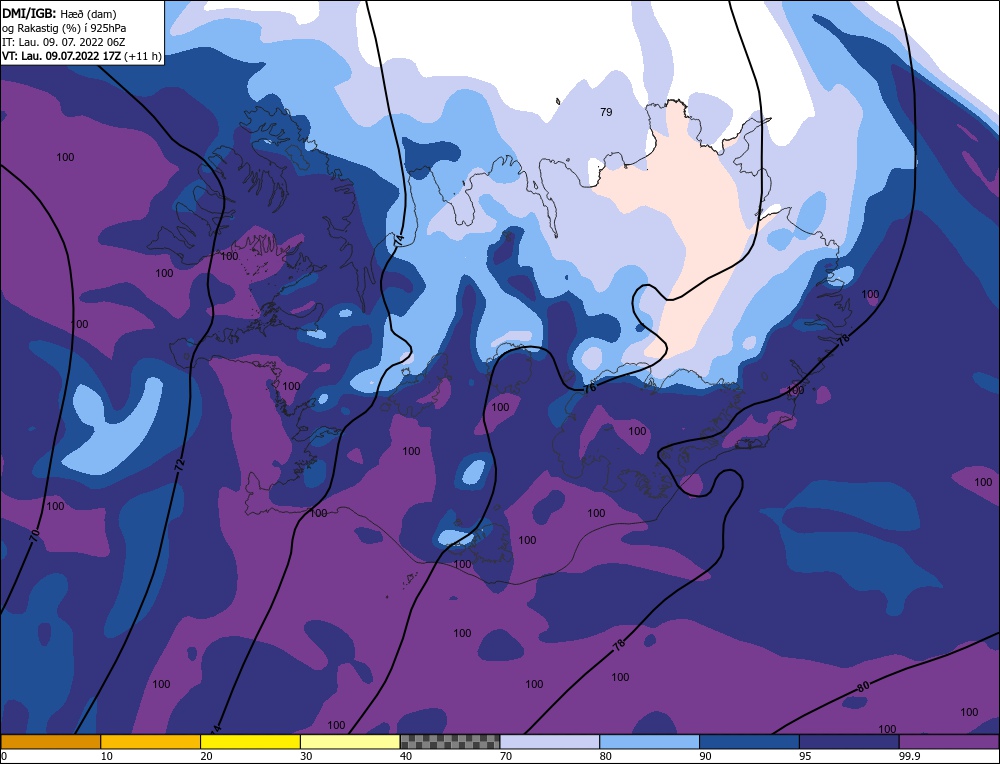Click the light blue 80–90 legend swatch
Viewport: 1000px width, 764px height.
(x=649, y=742)
